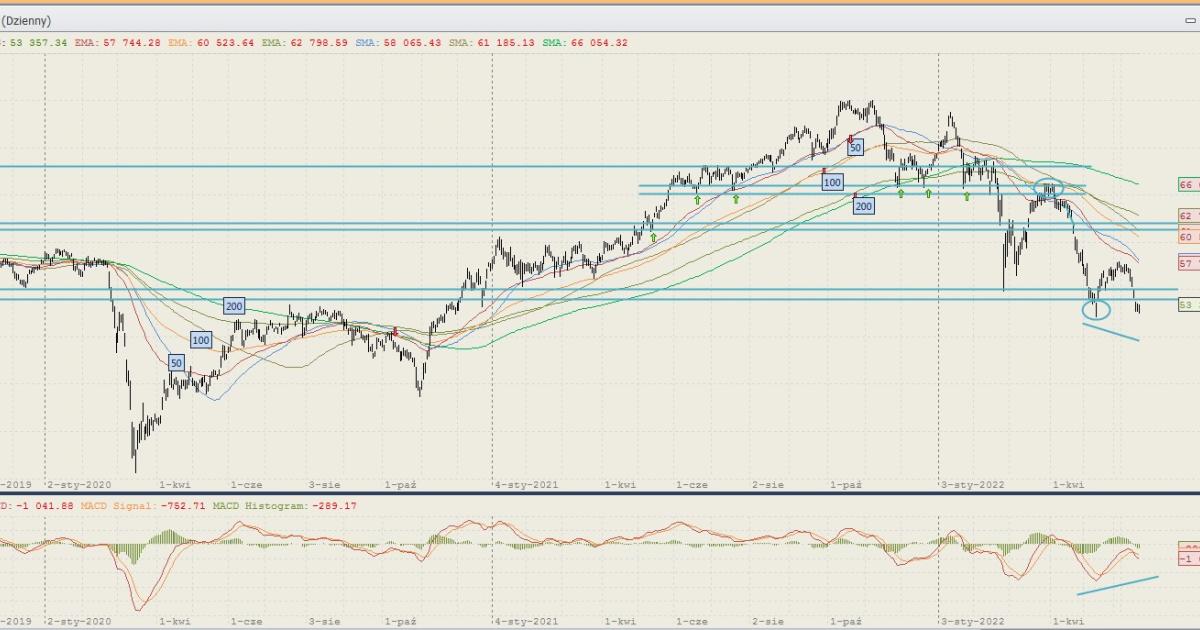This screenshot has width=1200, height=630.
Task: Select the ellipse annotation at recent low
Action: coord(1096,310)
